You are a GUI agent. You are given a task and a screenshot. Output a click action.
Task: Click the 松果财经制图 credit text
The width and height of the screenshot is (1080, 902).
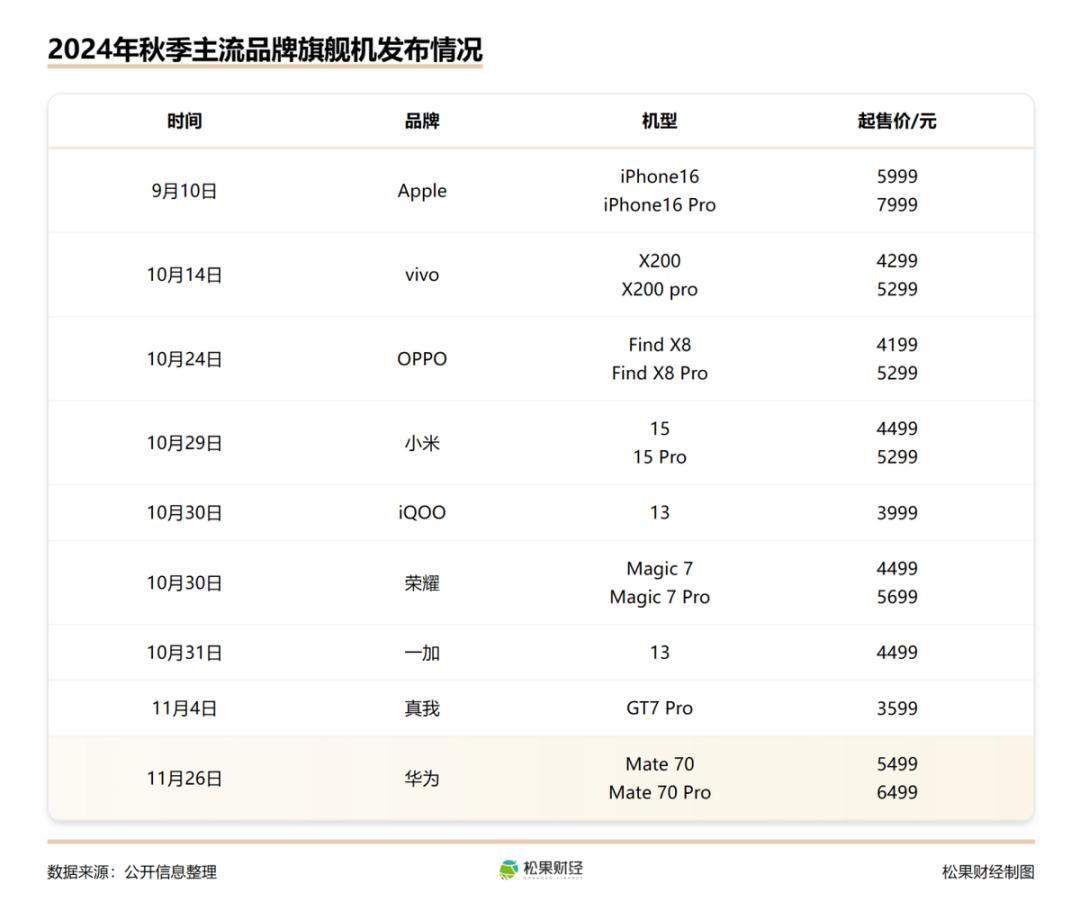987,872
